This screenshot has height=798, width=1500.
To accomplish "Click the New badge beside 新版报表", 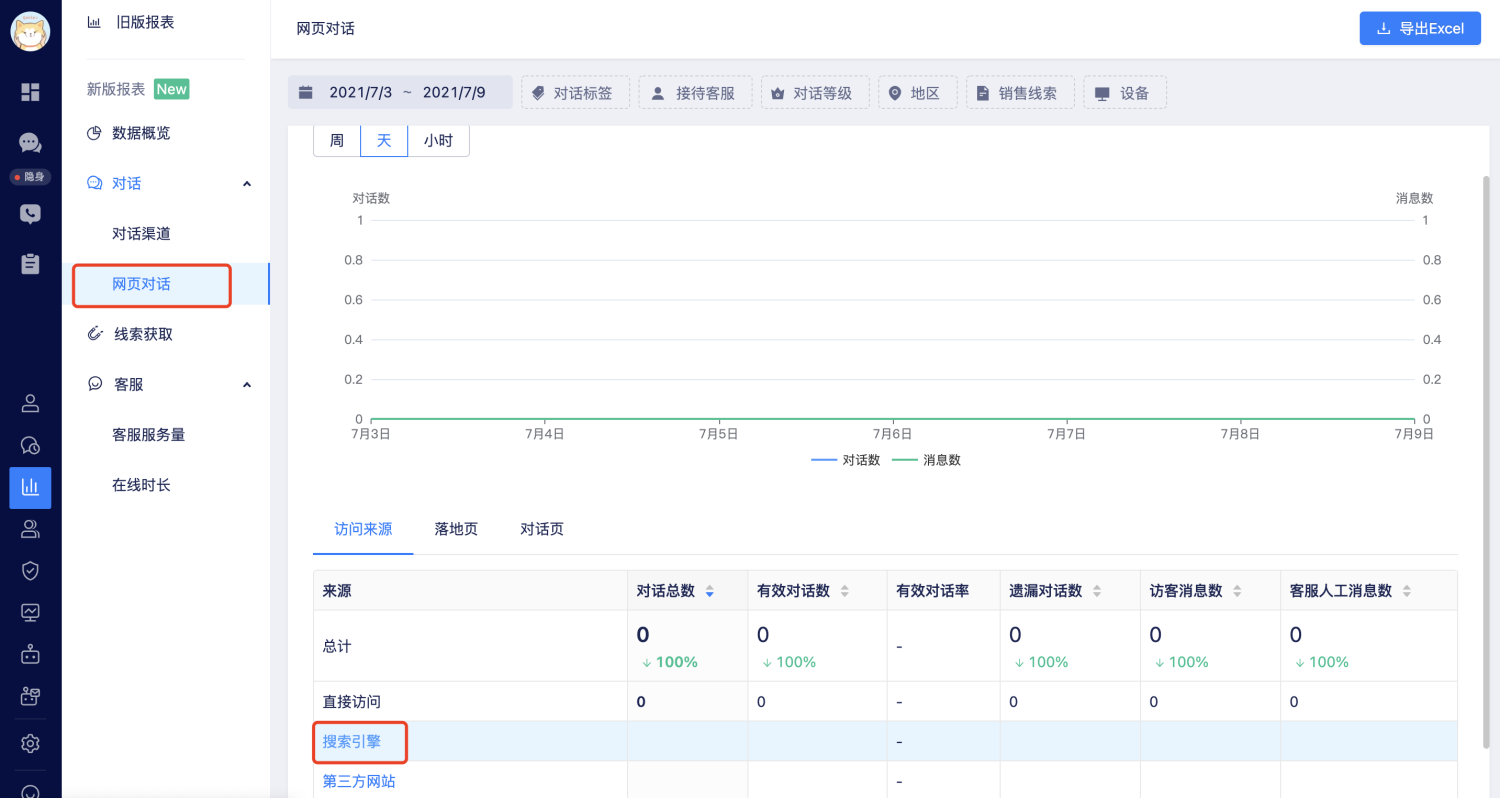I will click(171, 89).
